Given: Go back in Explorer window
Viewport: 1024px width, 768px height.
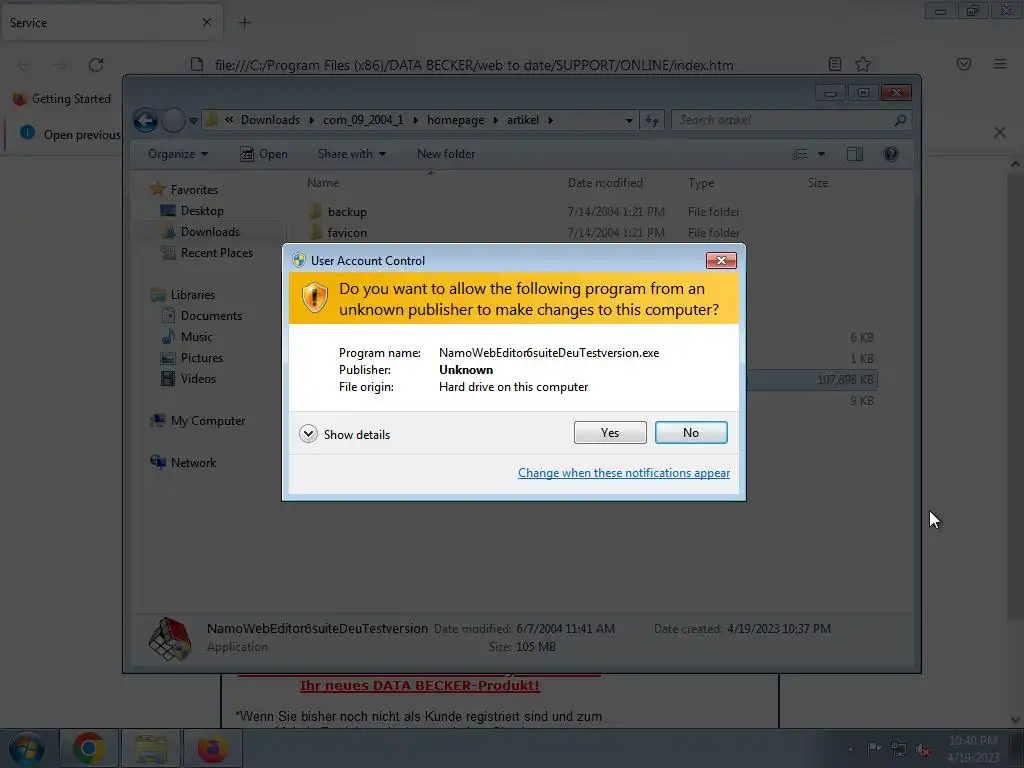Looking at the screenshot, I should pyautogui.click(x=146, y=120).
